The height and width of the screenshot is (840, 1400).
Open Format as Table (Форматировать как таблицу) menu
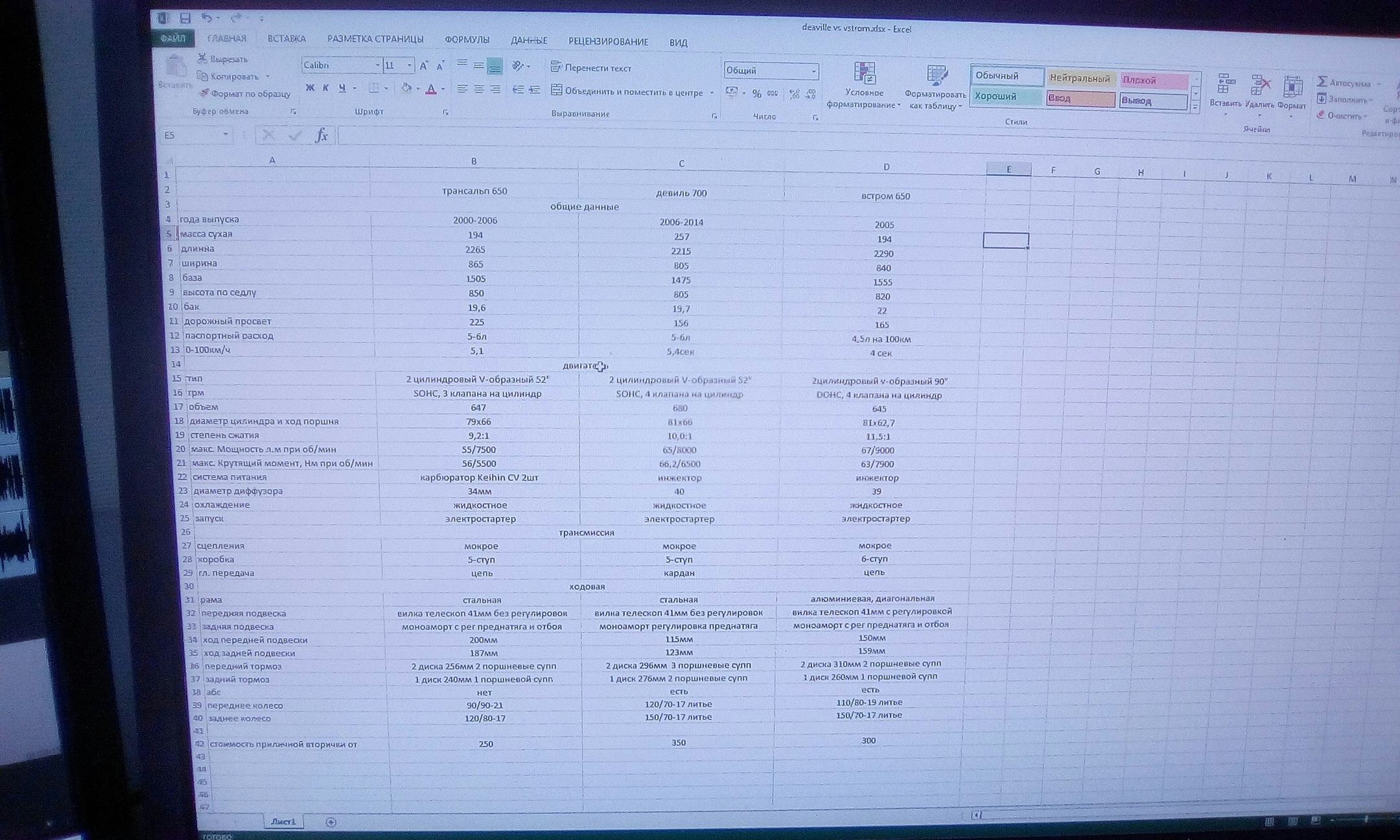935,88
